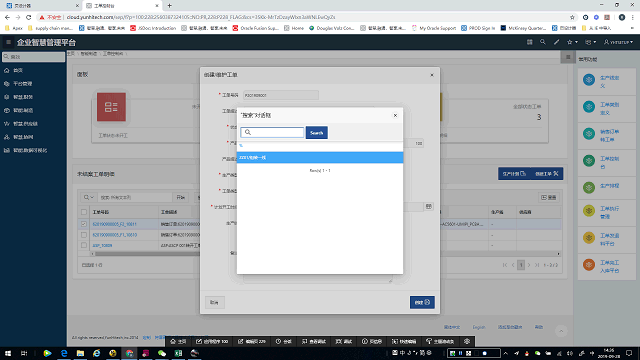Image resolution: width=640 pixels, height=360 pixels.
Task: Open the header dropdown next to the star
Action: [x=591, y=42]
